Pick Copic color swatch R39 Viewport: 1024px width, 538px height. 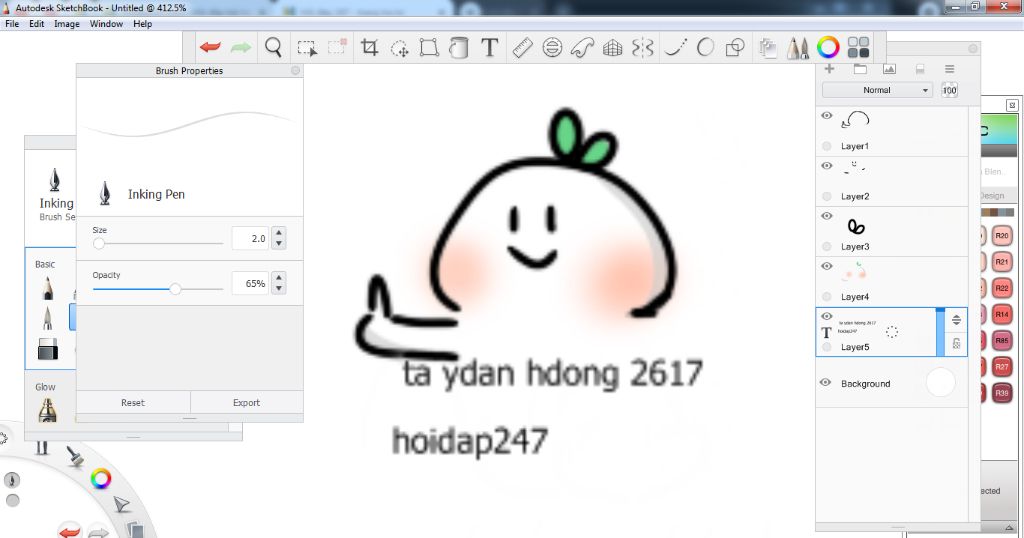[x=1002, y=393]
